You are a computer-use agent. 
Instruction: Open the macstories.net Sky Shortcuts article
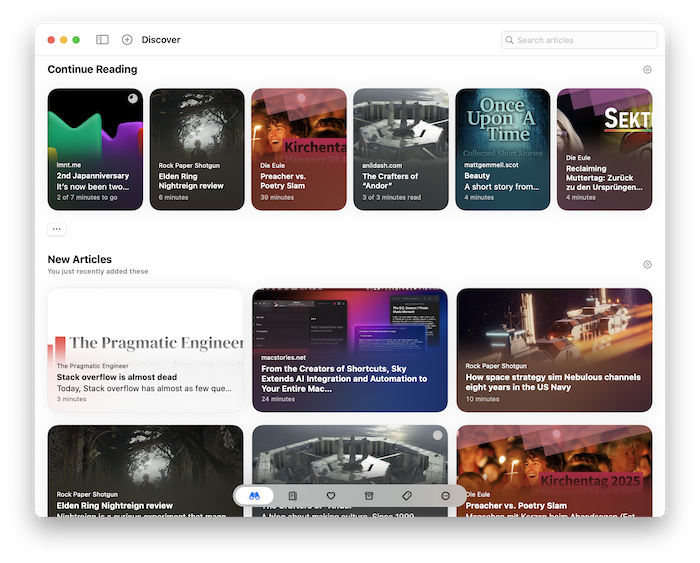click(x=349, y=350)
